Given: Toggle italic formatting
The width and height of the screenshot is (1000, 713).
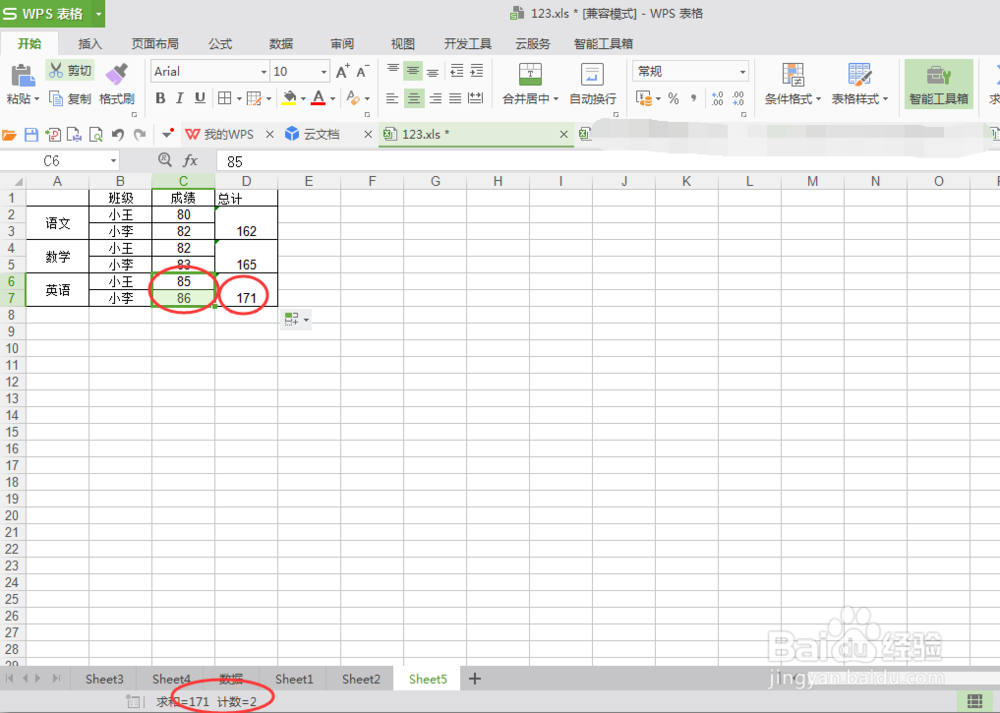Looking at the screenshot, I should coord(180,98).
